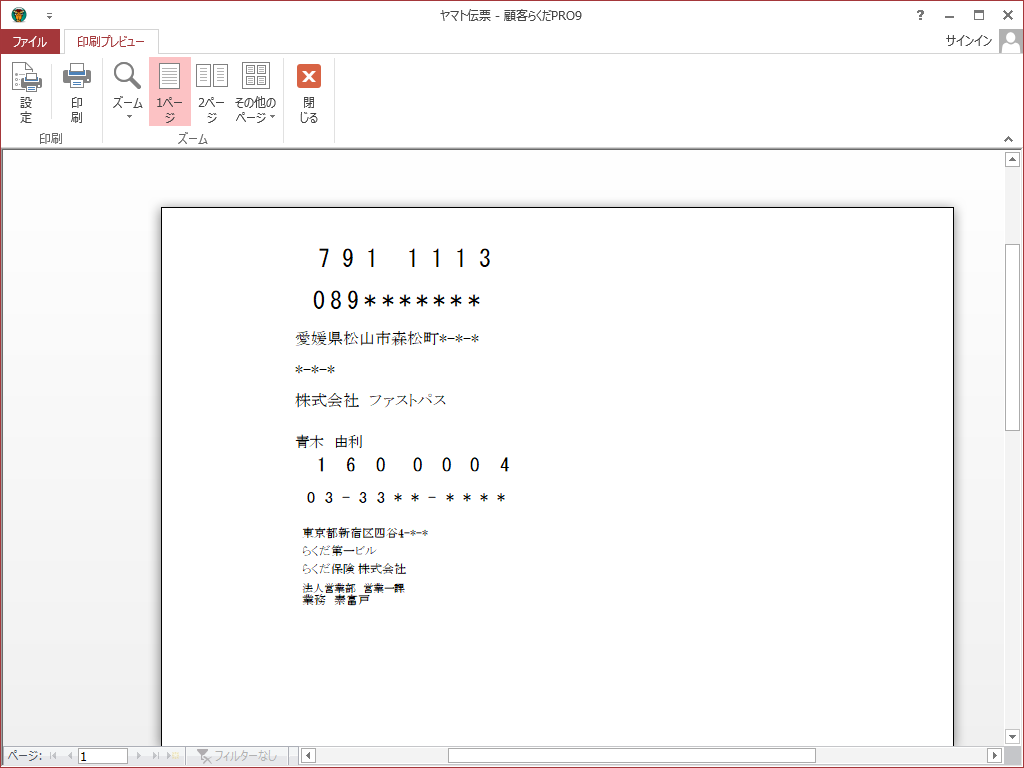Open the ズーム magnifier dropdown
The image size is (1024, 768).
[x=127, y=92]
